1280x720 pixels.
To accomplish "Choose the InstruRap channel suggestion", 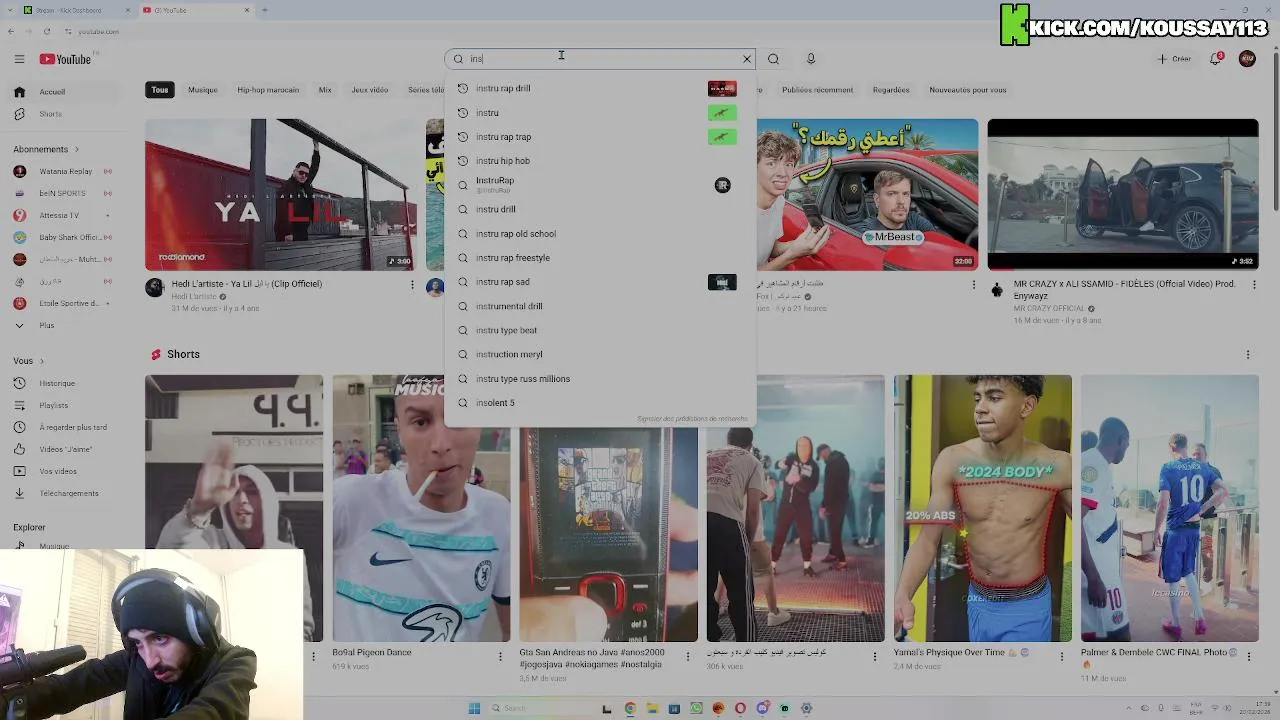I will 600,185.
